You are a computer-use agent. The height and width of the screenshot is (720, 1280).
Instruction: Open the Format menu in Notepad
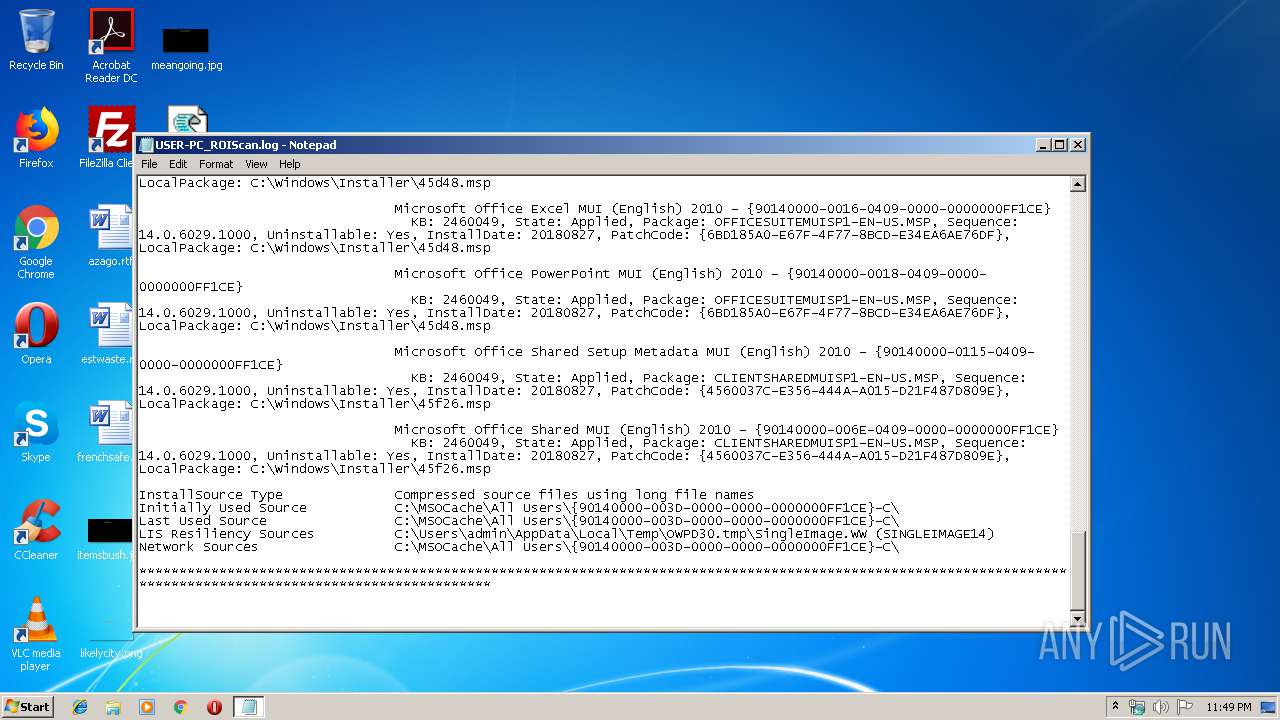click(x=216, y=164)
